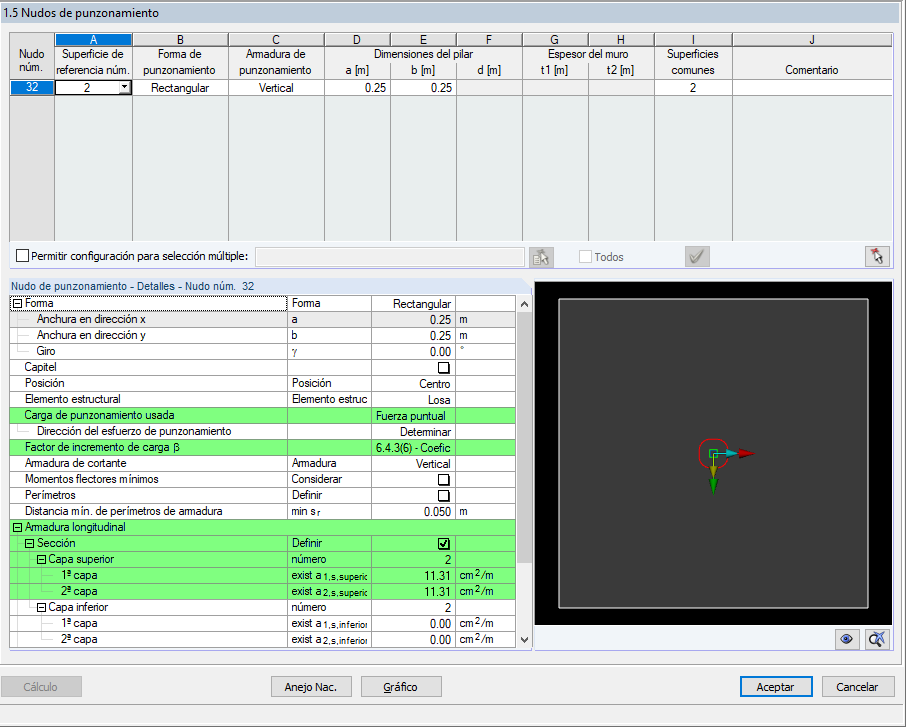The height and width of the screenshot is (727, 906).
Task: Click Forma value Rectangular in details
Action: click(x=413, y=303)
